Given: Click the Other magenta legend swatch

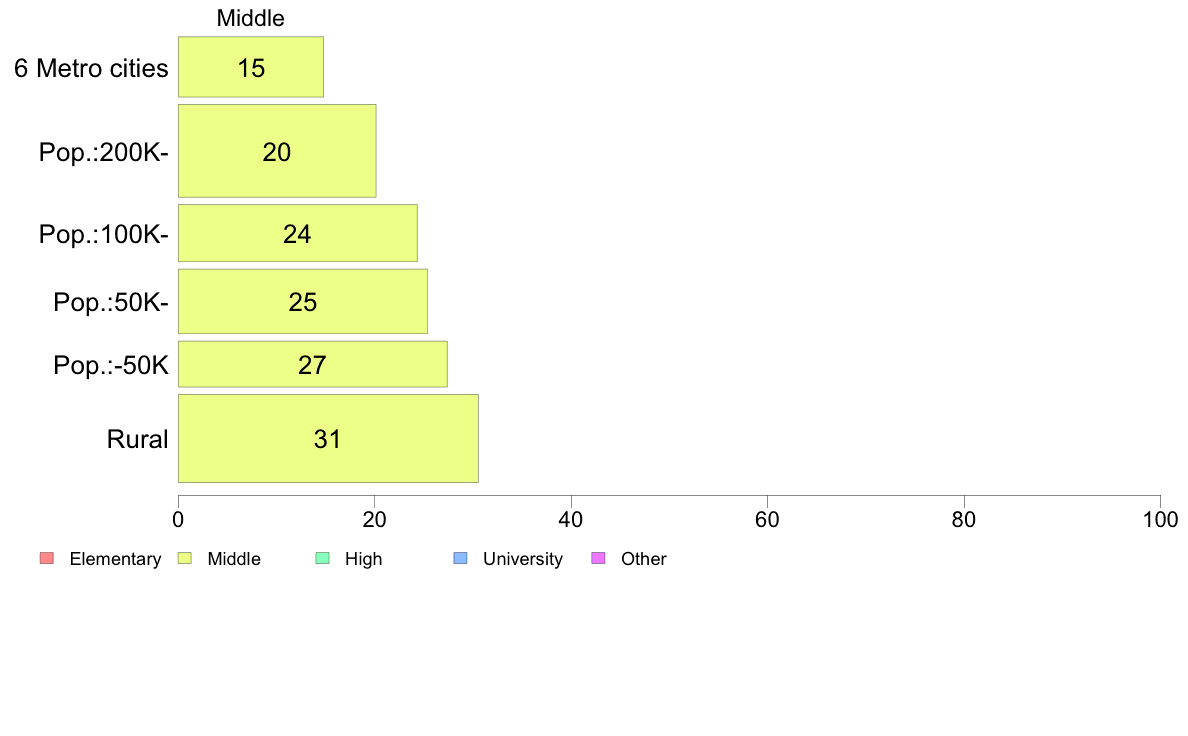Looking at the screenshot, I should 599,559.
